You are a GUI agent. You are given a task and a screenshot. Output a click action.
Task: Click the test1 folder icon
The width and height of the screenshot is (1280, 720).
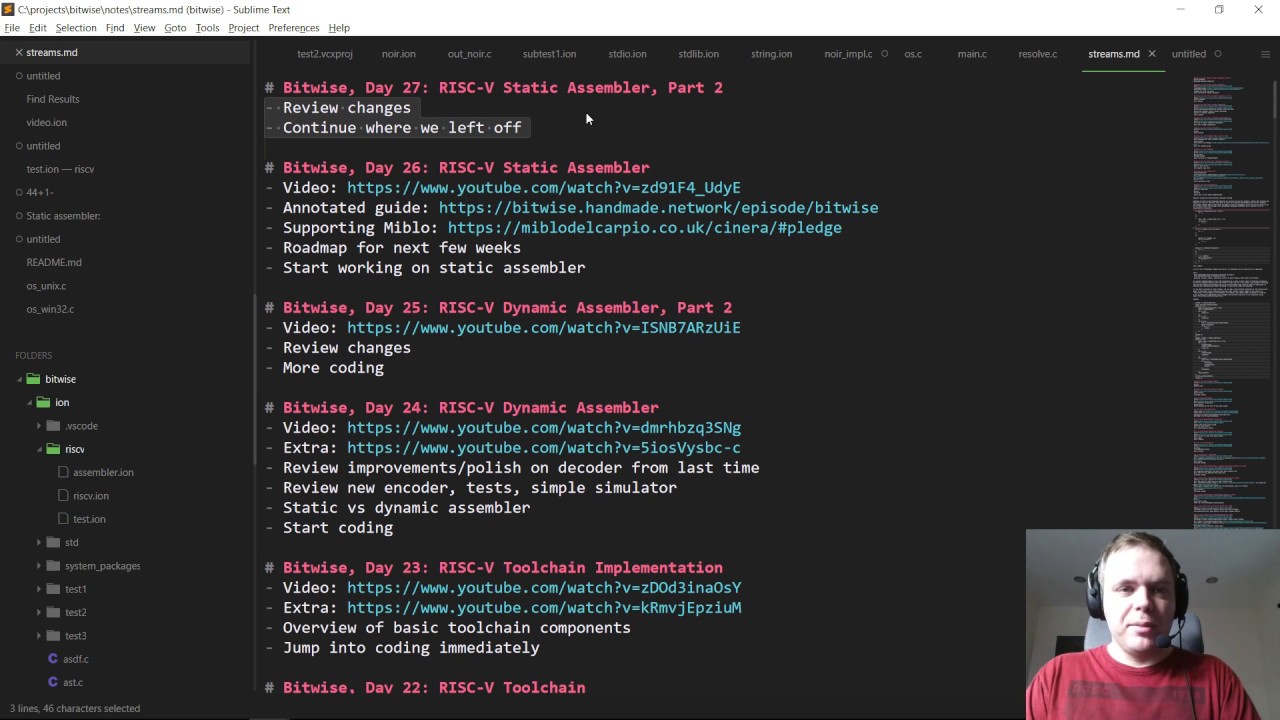pyautogui.click(x=53, y=589)
